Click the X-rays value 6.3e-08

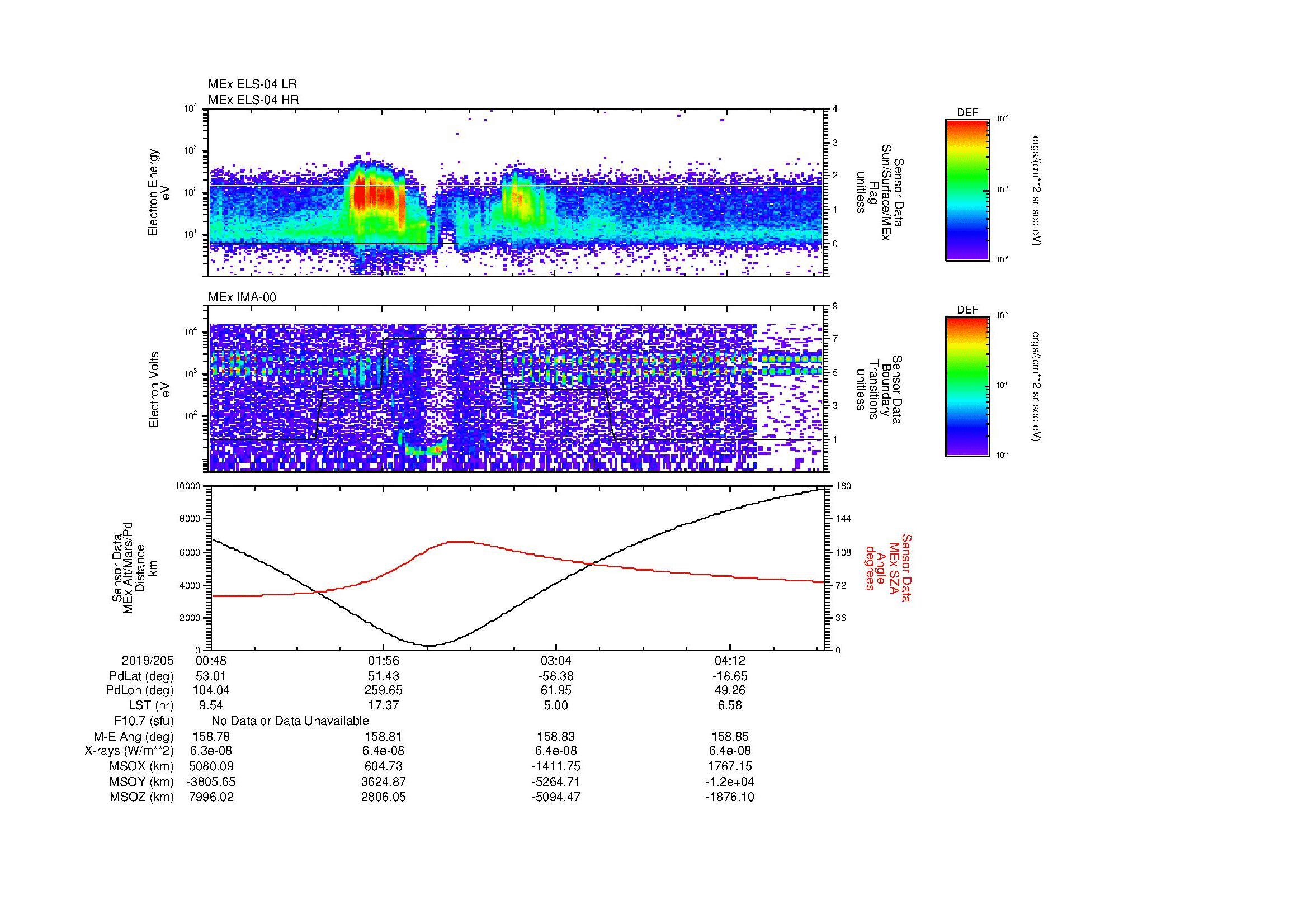click(x=211, y=751)
